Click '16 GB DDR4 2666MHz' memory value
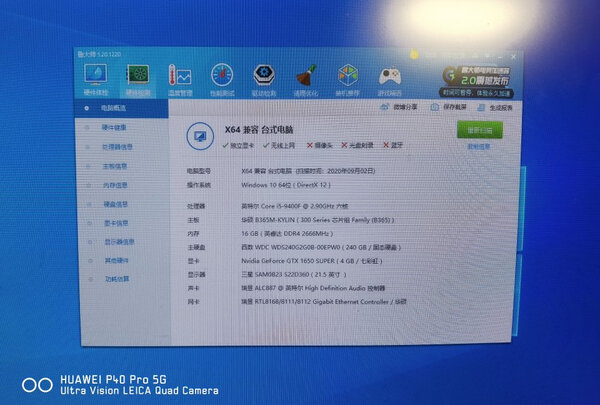600x405 pixels. pyautogui.click(x=287, y=234)
